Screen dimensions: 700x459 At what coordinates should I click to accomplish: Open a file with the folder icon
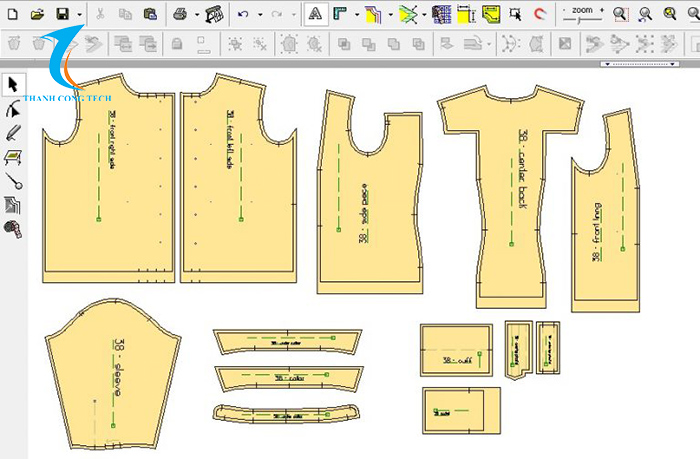tap(38, 14)
